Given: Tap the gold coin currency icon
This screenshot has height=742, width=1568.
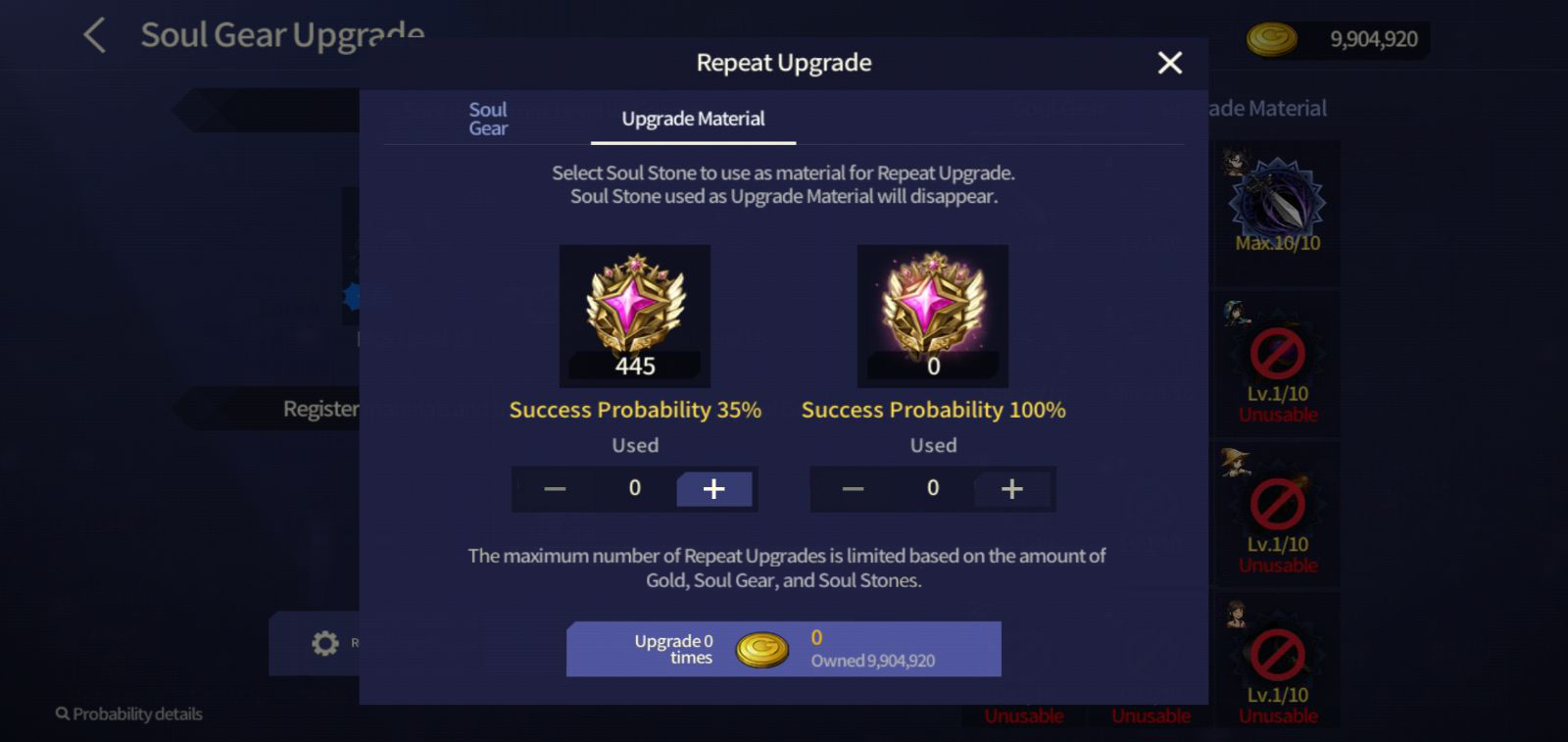Looking at the screenshot, I should [1272, 39].
